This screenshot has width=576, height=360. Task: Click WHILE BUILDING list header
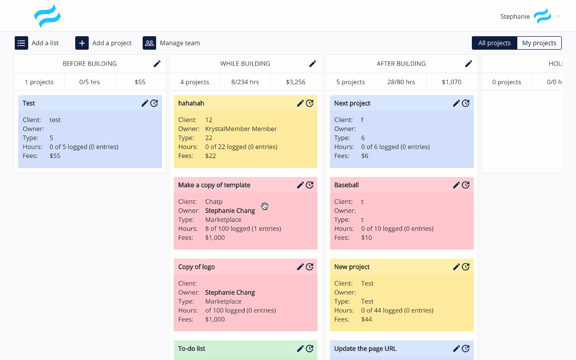point(245,64)
